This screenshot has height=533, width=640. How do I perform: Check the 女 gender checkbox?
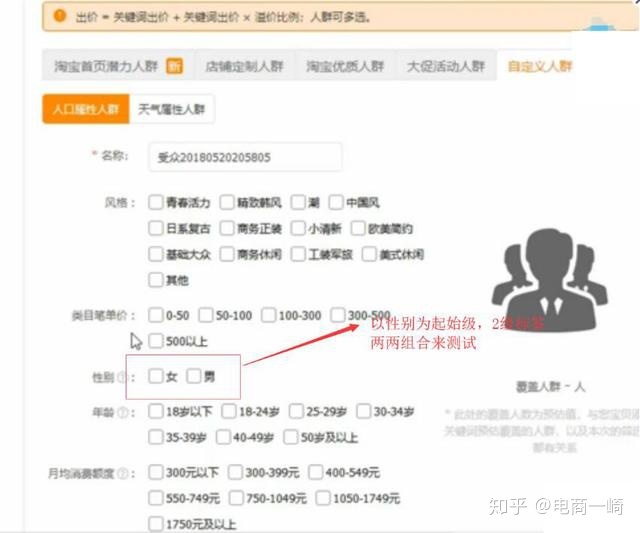pos(156,376)
